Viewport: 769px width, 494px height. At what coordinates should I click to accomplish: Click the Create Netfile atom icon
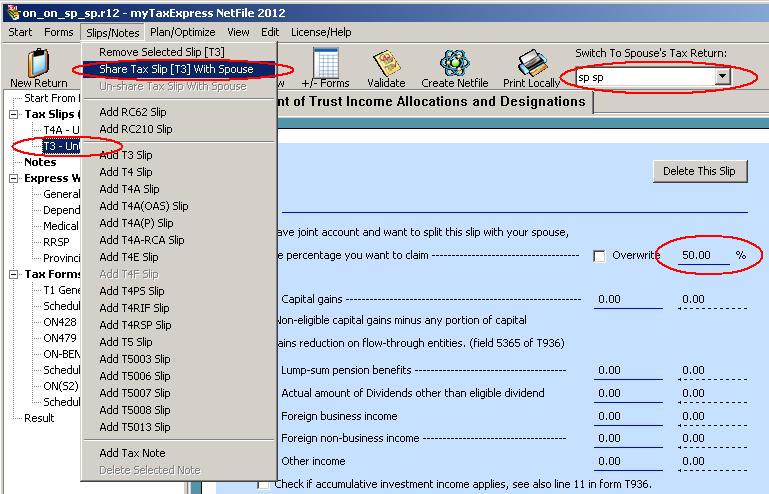coord(455,62)
